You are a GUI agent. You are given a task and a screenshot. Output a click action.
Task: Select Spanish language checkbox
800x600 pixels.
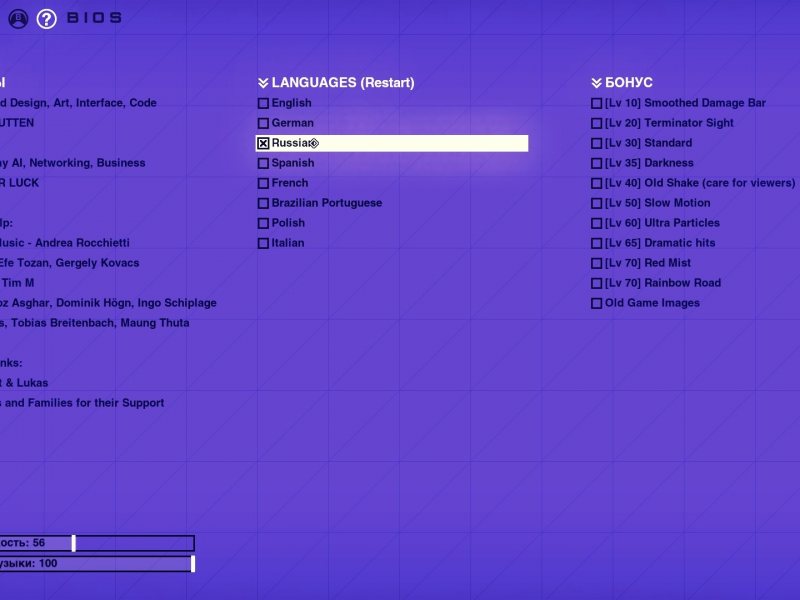pyautogui.click(x=263, y=163)
